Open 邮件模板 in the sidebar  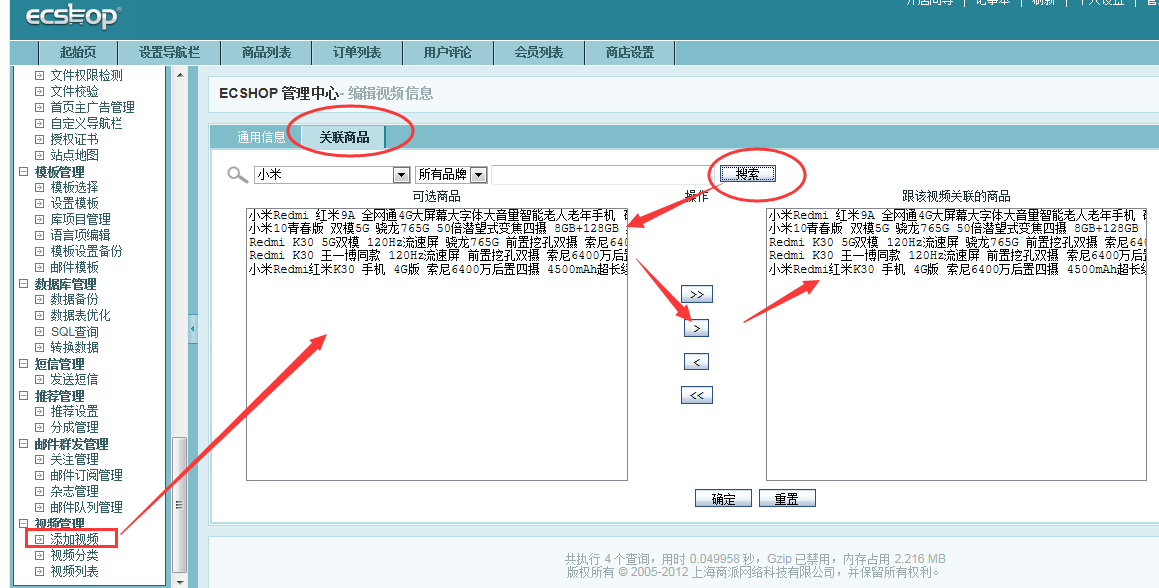74,267
